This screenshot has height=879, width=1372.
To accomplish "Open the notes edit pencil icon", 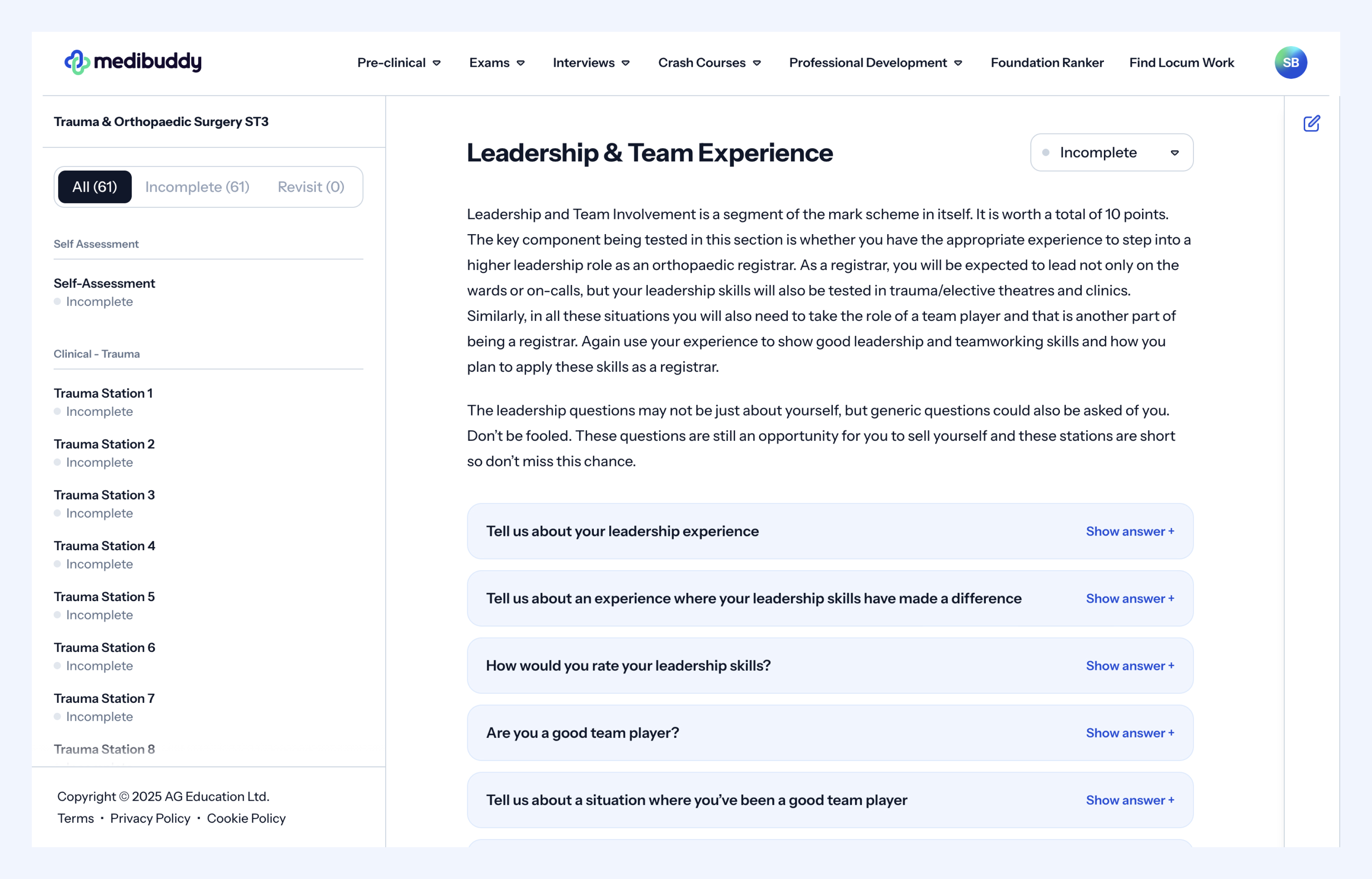I will click(x=1312, y=123).
